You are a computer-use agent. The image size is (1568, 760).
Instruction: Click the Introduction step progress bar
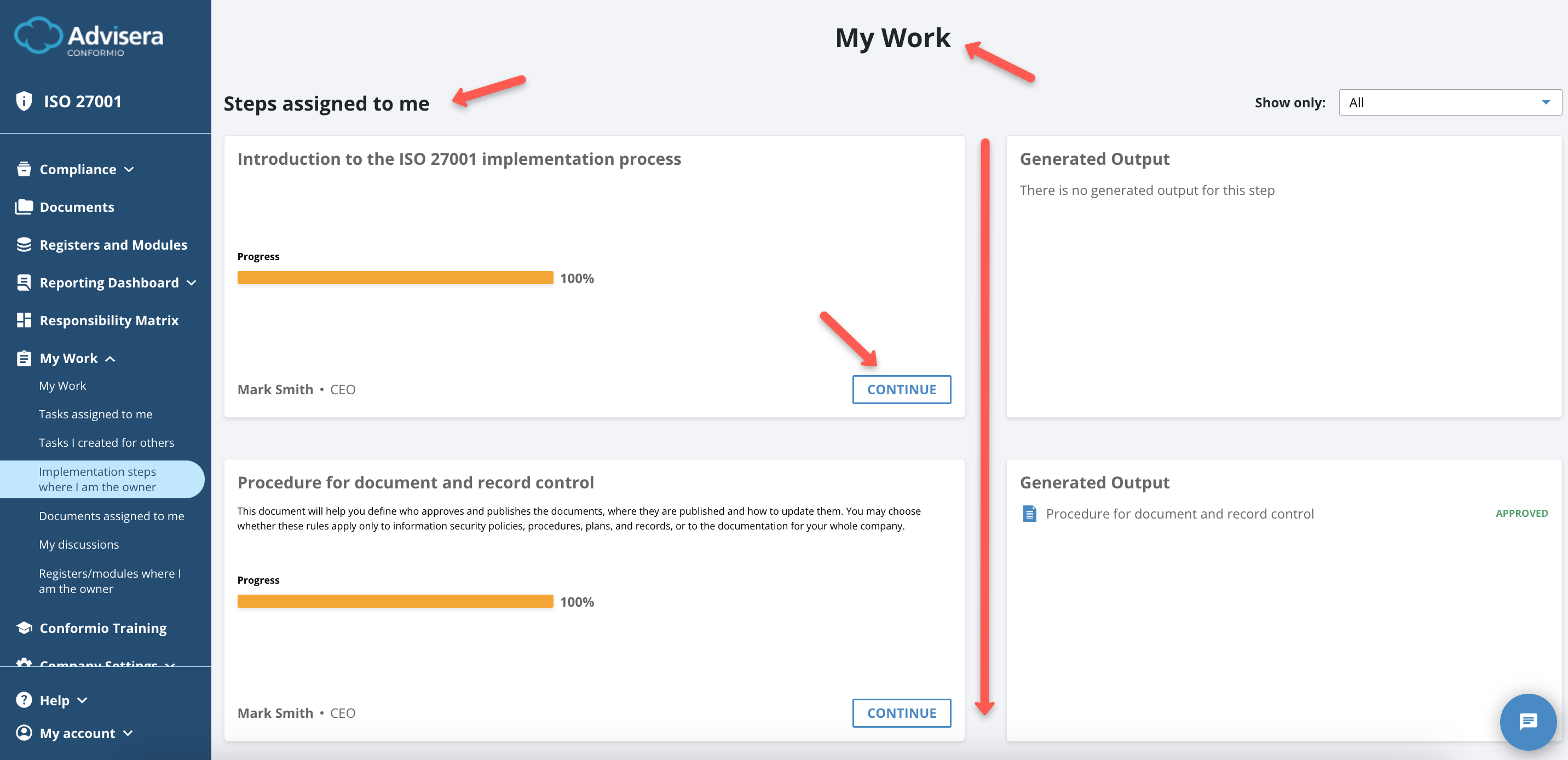[x=395, y=278]
